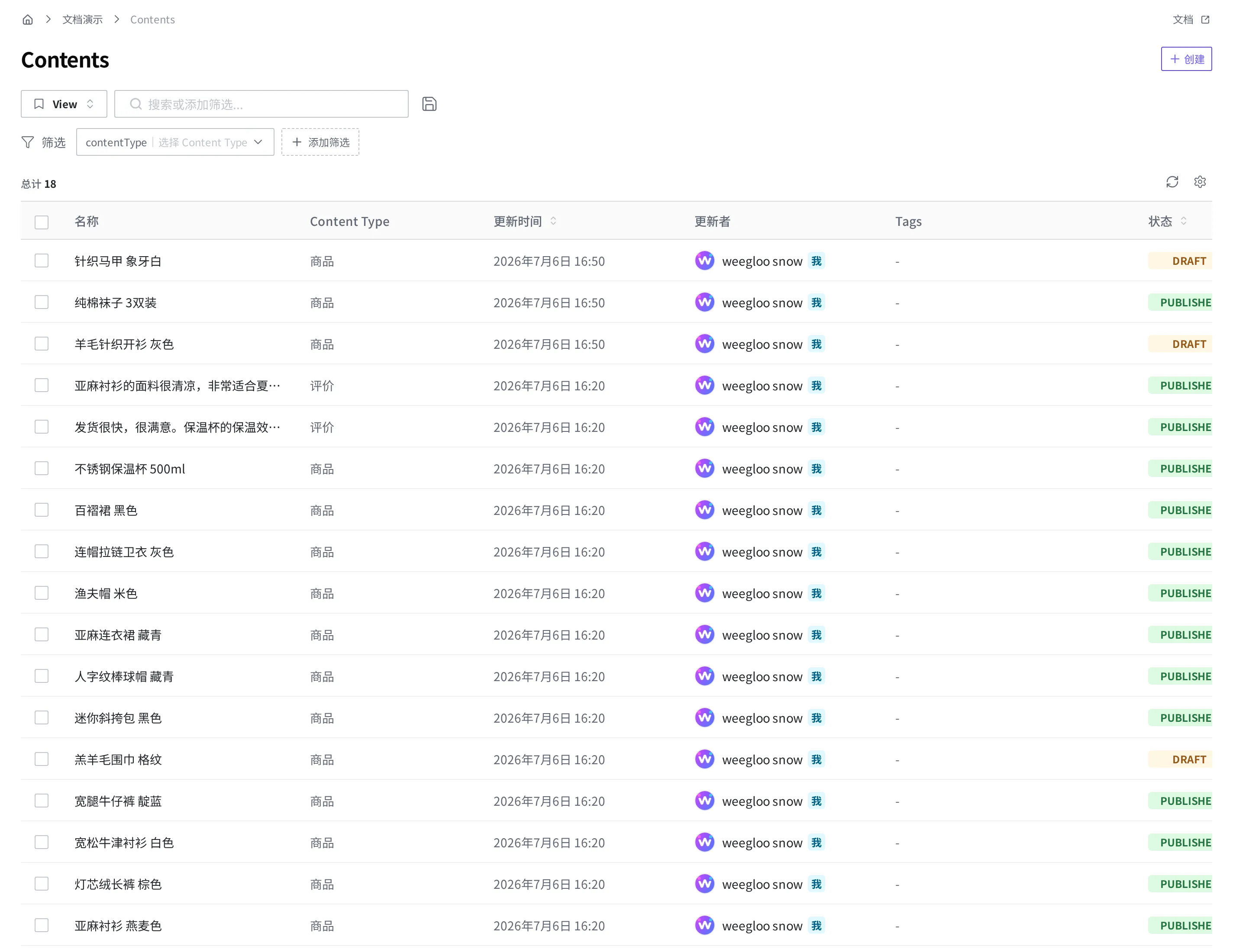Click the 创建 button
The height and width of the screenshot is (952, 1233).
pos(1186,59)
